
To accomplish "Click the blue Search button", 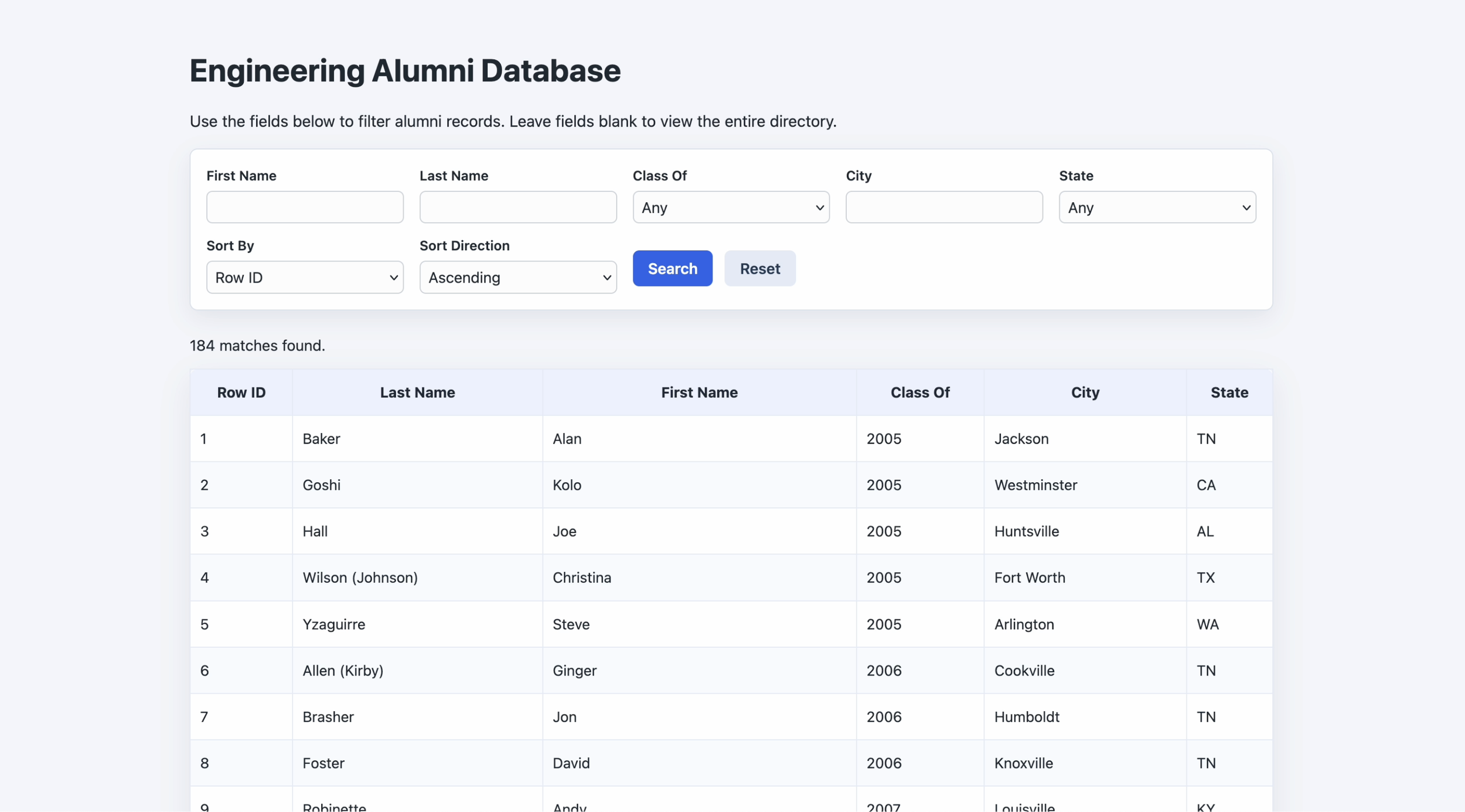I will click(x=672, y=268).
